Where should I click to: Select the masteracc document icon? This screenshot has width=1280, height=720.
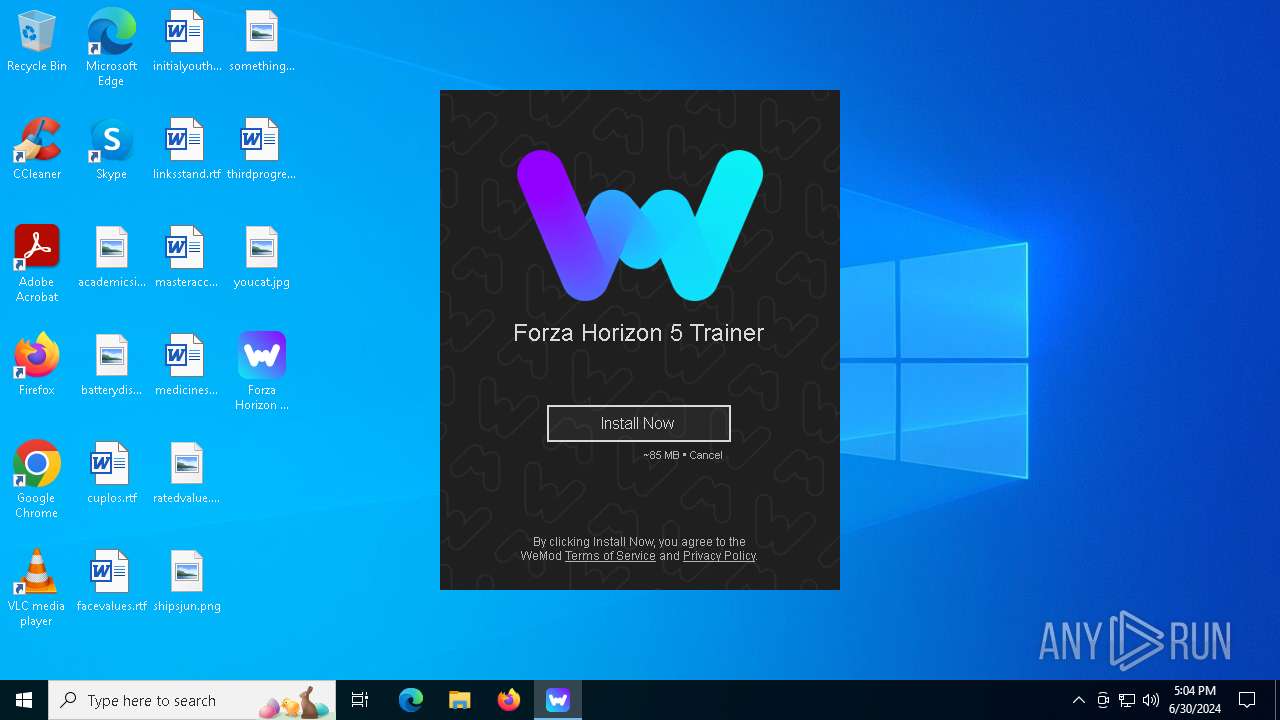coord(187,258)
